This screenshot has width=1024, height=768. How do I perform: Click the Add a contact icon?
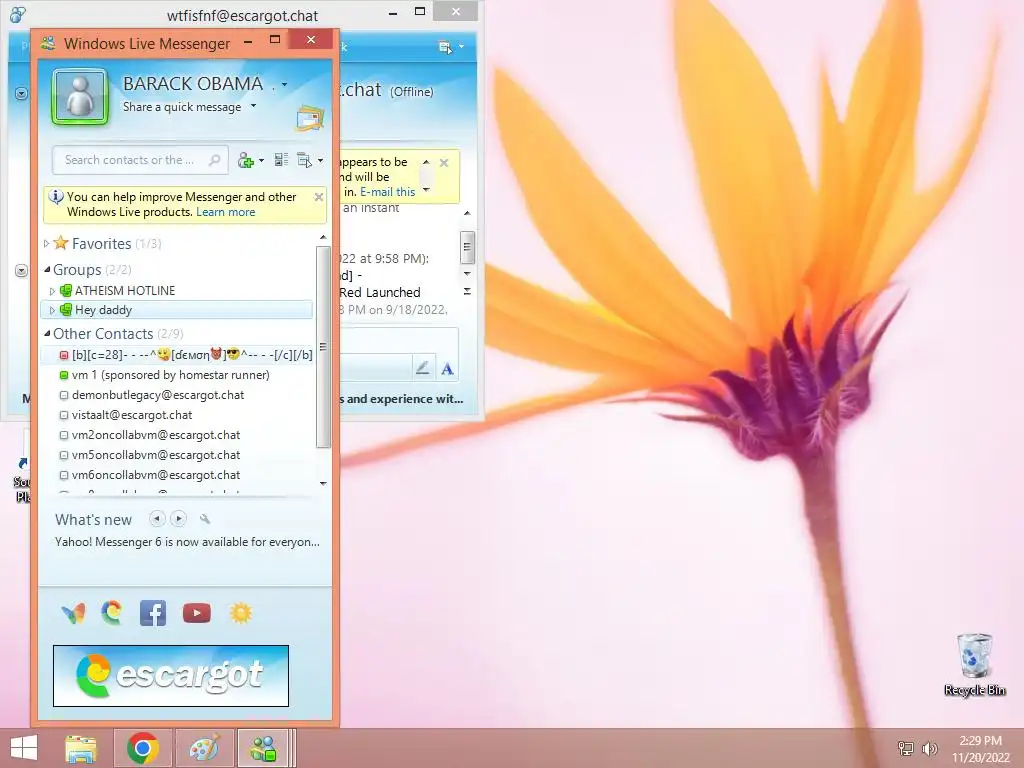tap(246, 160)
